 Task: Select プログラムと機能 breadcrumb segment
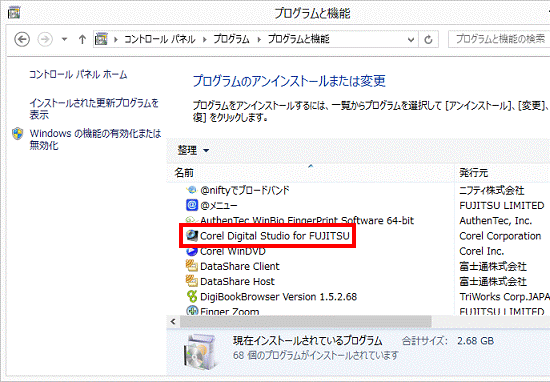pos(299,39)
